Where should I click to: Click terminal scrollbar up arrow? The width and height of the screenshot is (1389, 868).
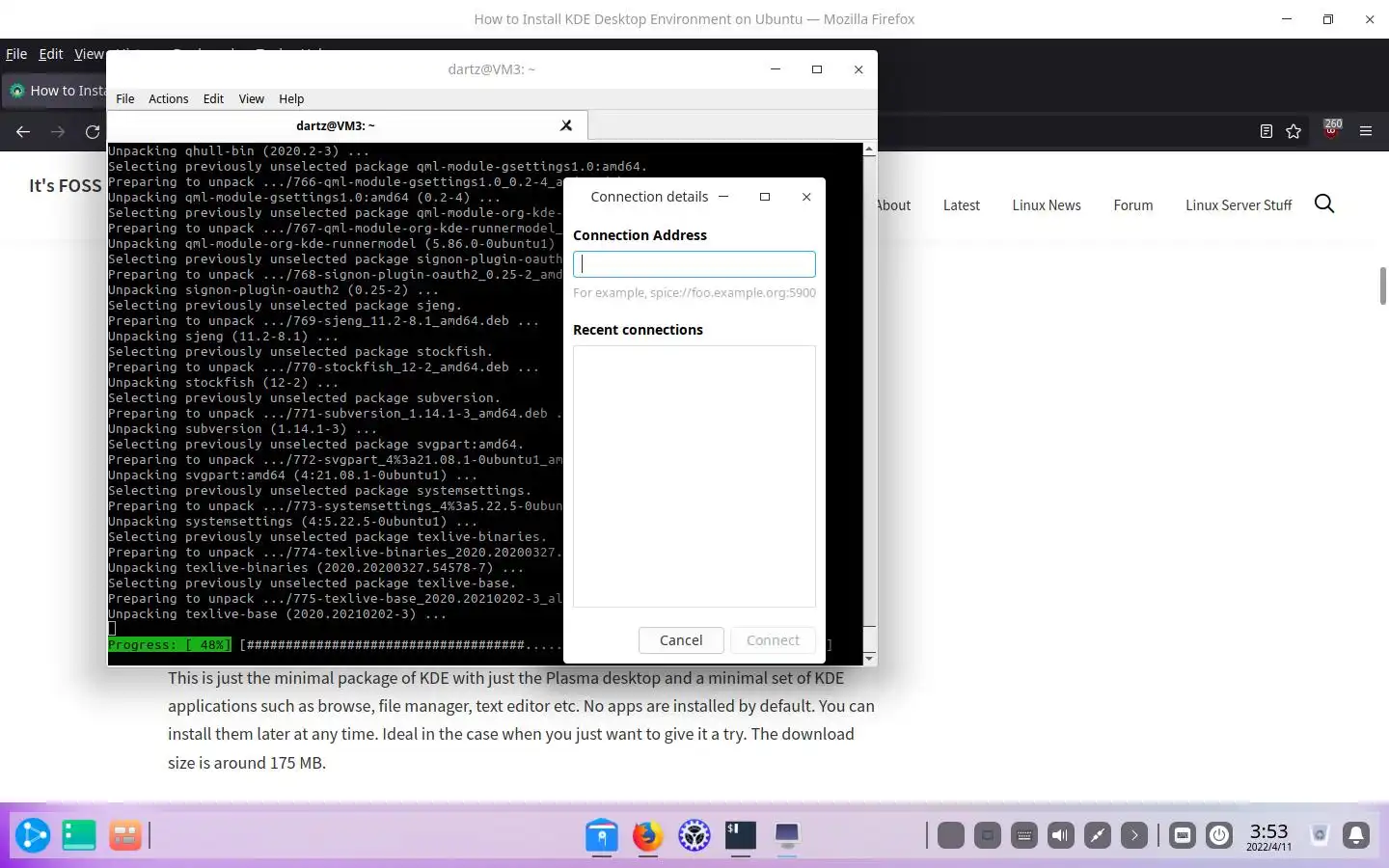click(x=869, y=149)
